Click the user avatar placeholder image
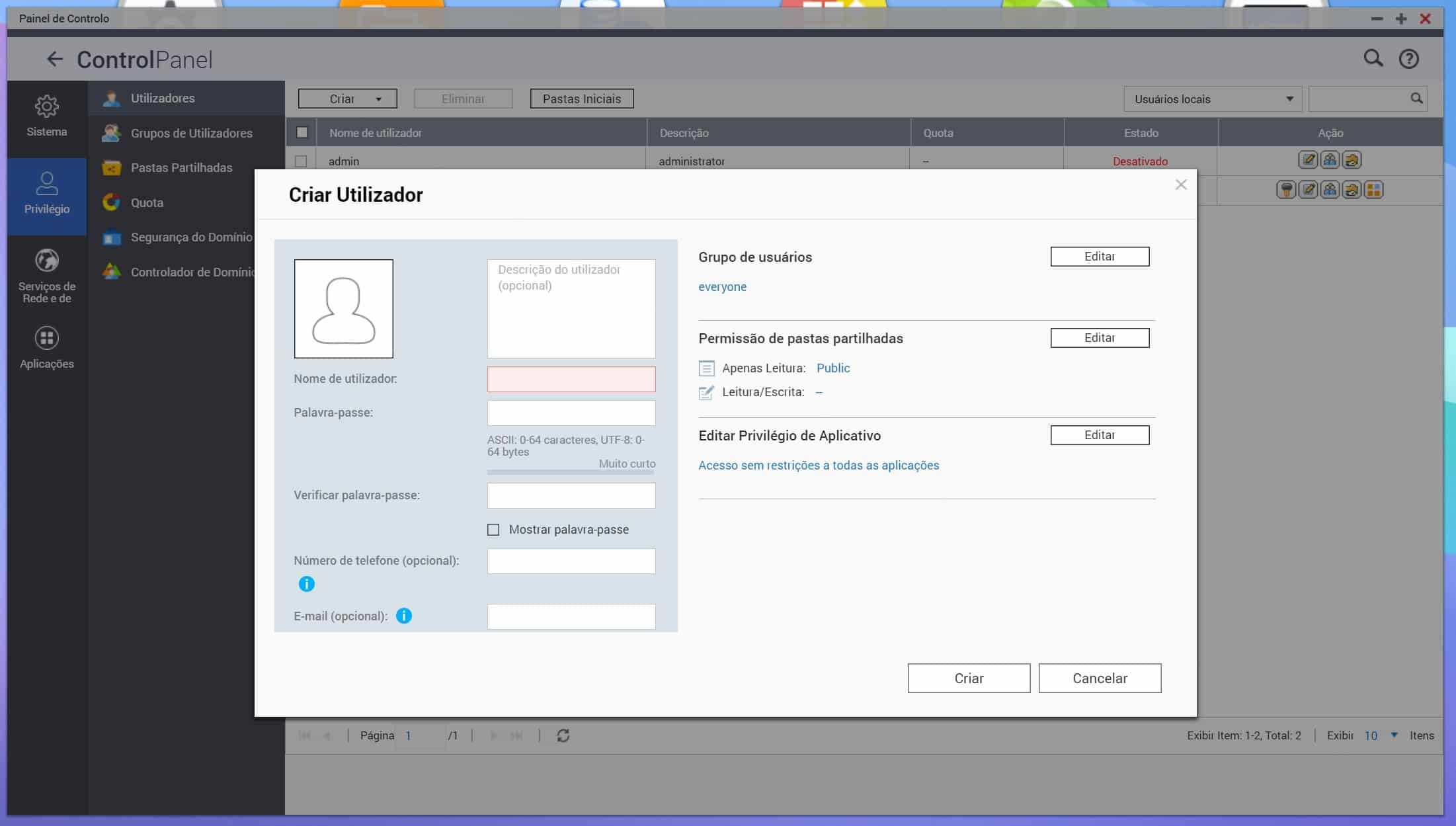Image resolution: width=1456 pixels, height=826 pixels. pyautogui.click(x=343, y=309)
